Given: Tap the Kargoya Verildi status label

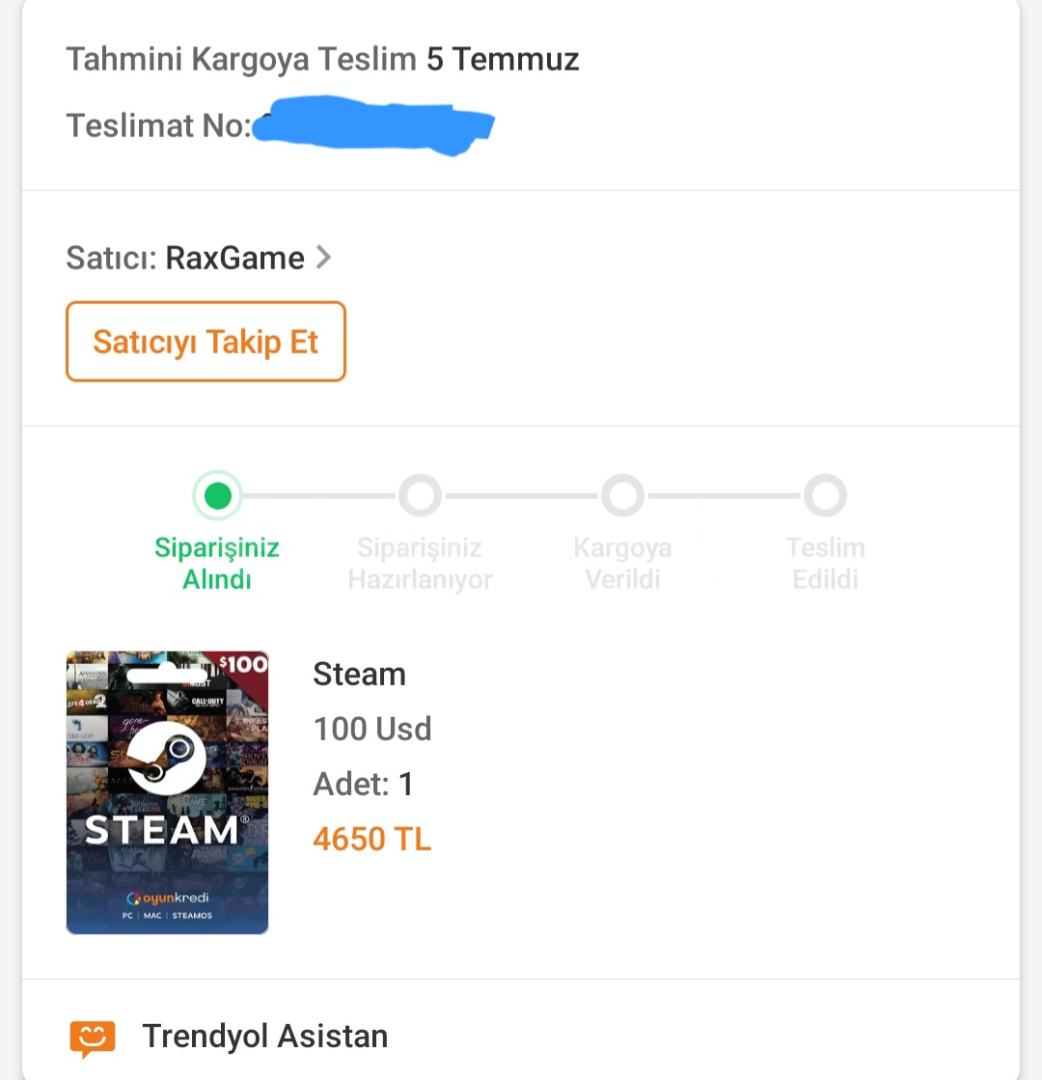Looking at the screenshot, I should tap(623, 563).
